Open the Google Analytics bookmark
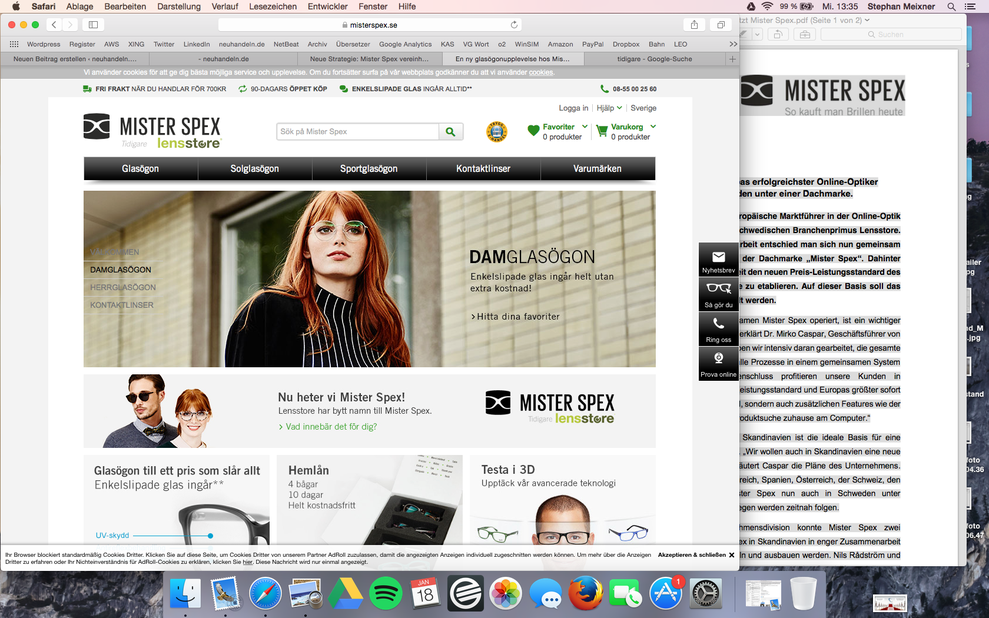 (405, 44)
